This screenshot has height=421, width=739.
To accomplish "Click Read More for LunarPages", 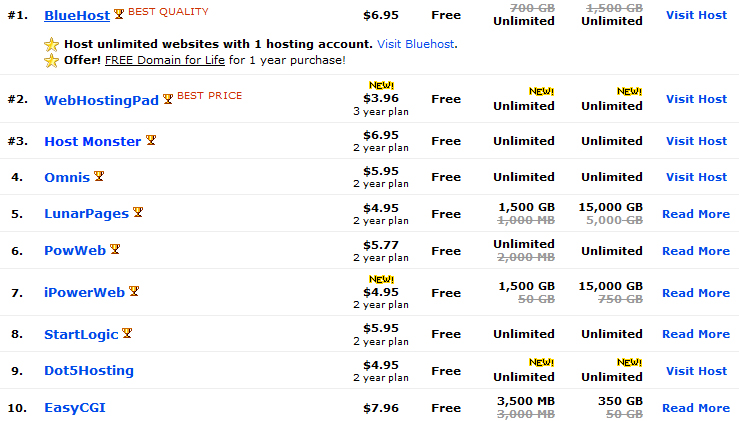I will tap(696, 214).
